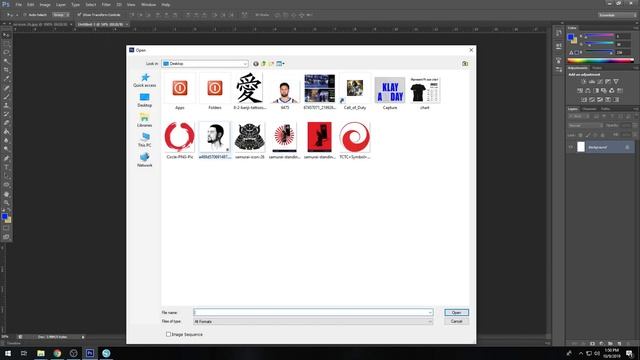Screen dimensions: 640x360
Task: Change the screen mode from toolbox
Action: (x=6, y=237)
